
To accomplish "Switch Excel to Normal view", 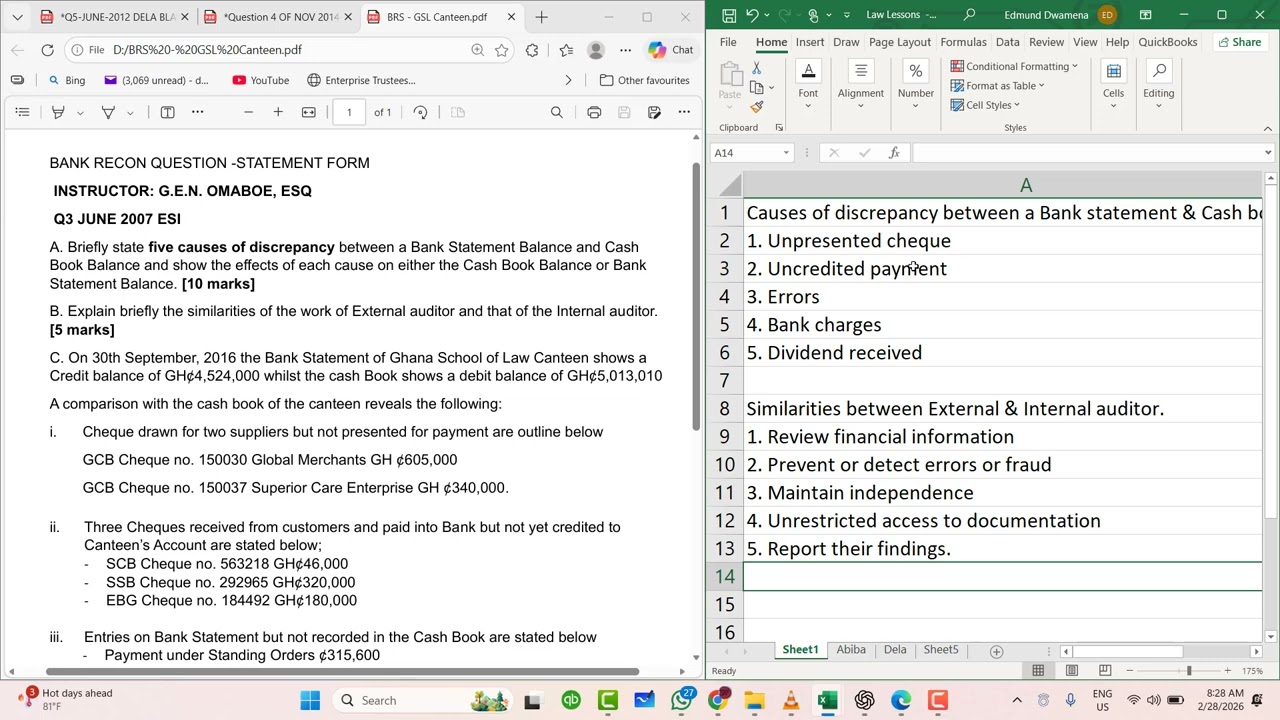I will [1038, 671].
